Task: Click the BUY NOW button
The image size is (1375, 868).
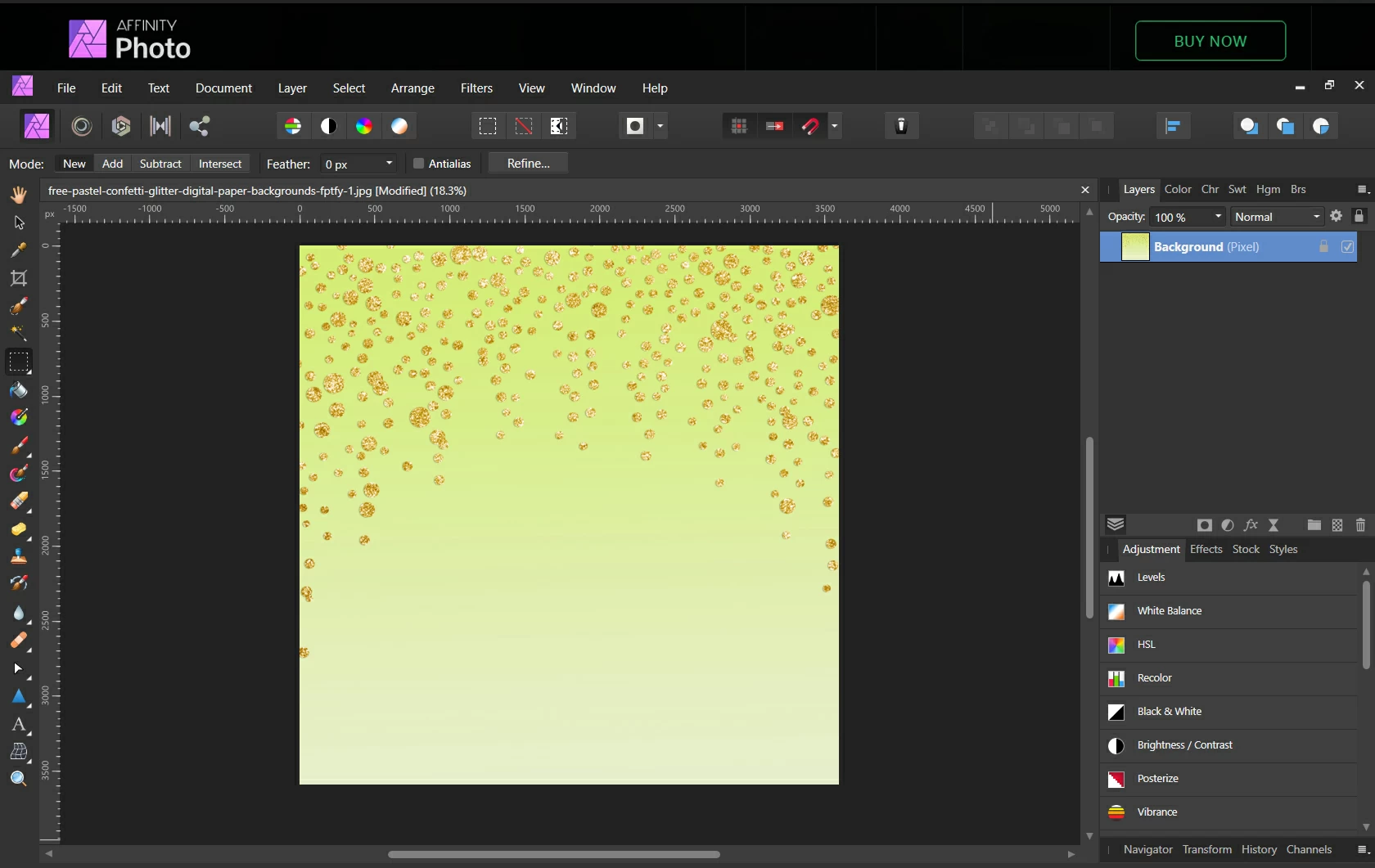Action: 1210,41
